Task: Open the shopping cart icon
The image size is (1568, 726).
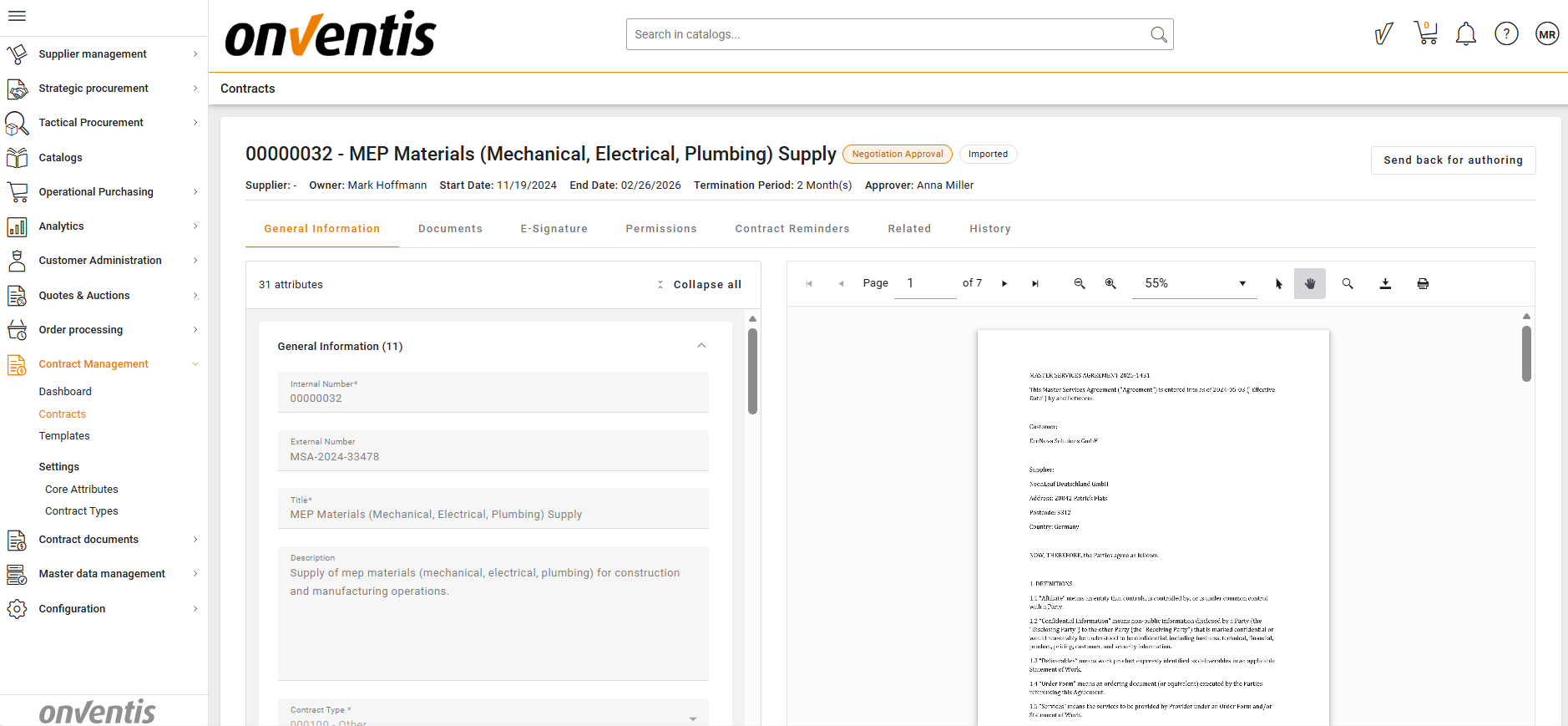Action: click(x=1425, y=34)
